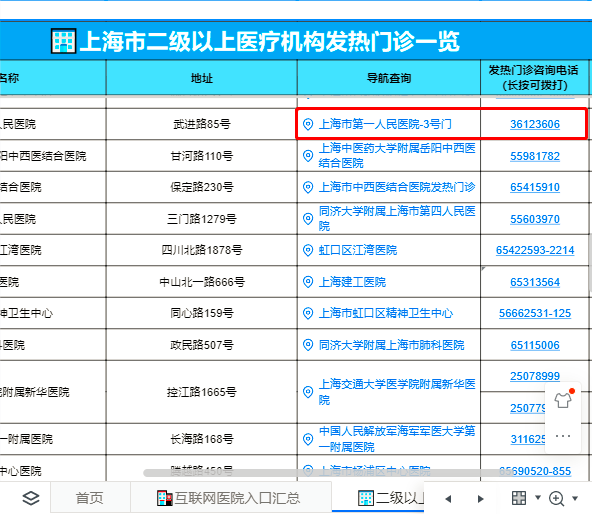Screen dimensions: 592x515
Task: Open the three-dots more options
Action: point(563,436)
